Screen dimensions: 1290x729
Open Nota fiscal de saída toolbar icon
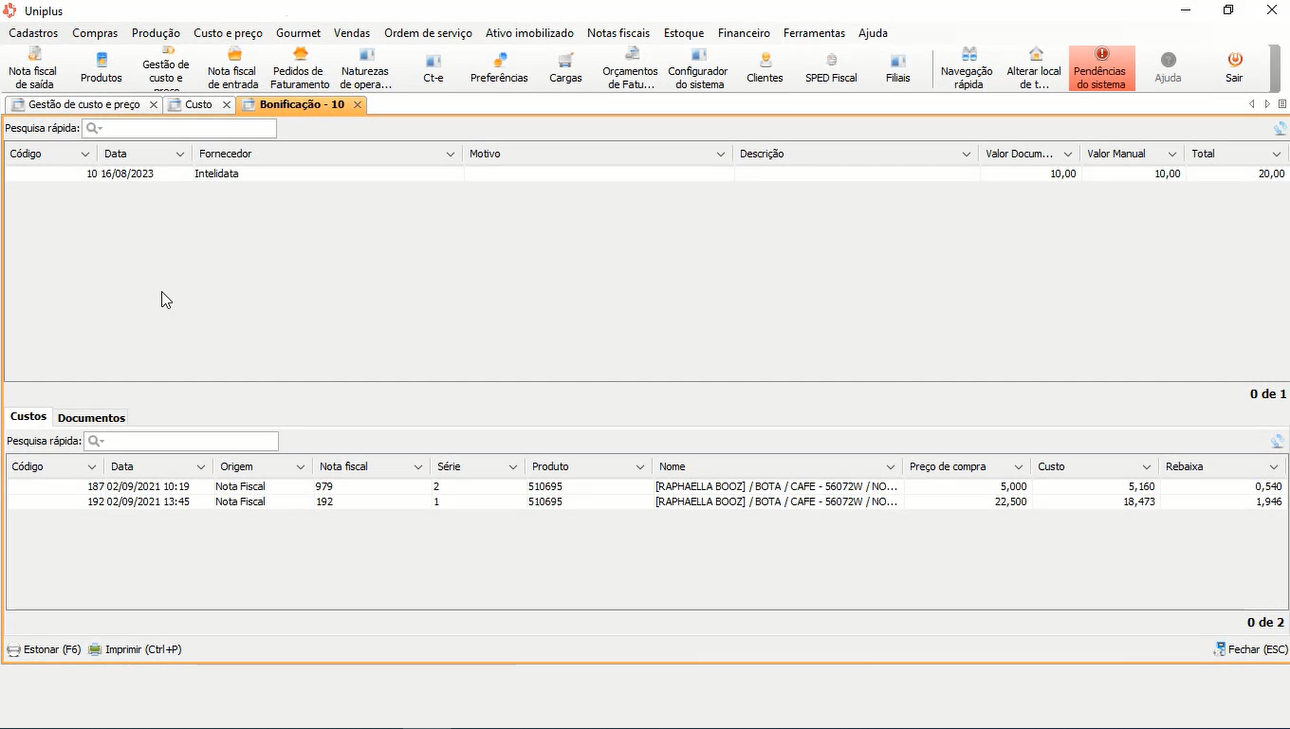(33, 68)
